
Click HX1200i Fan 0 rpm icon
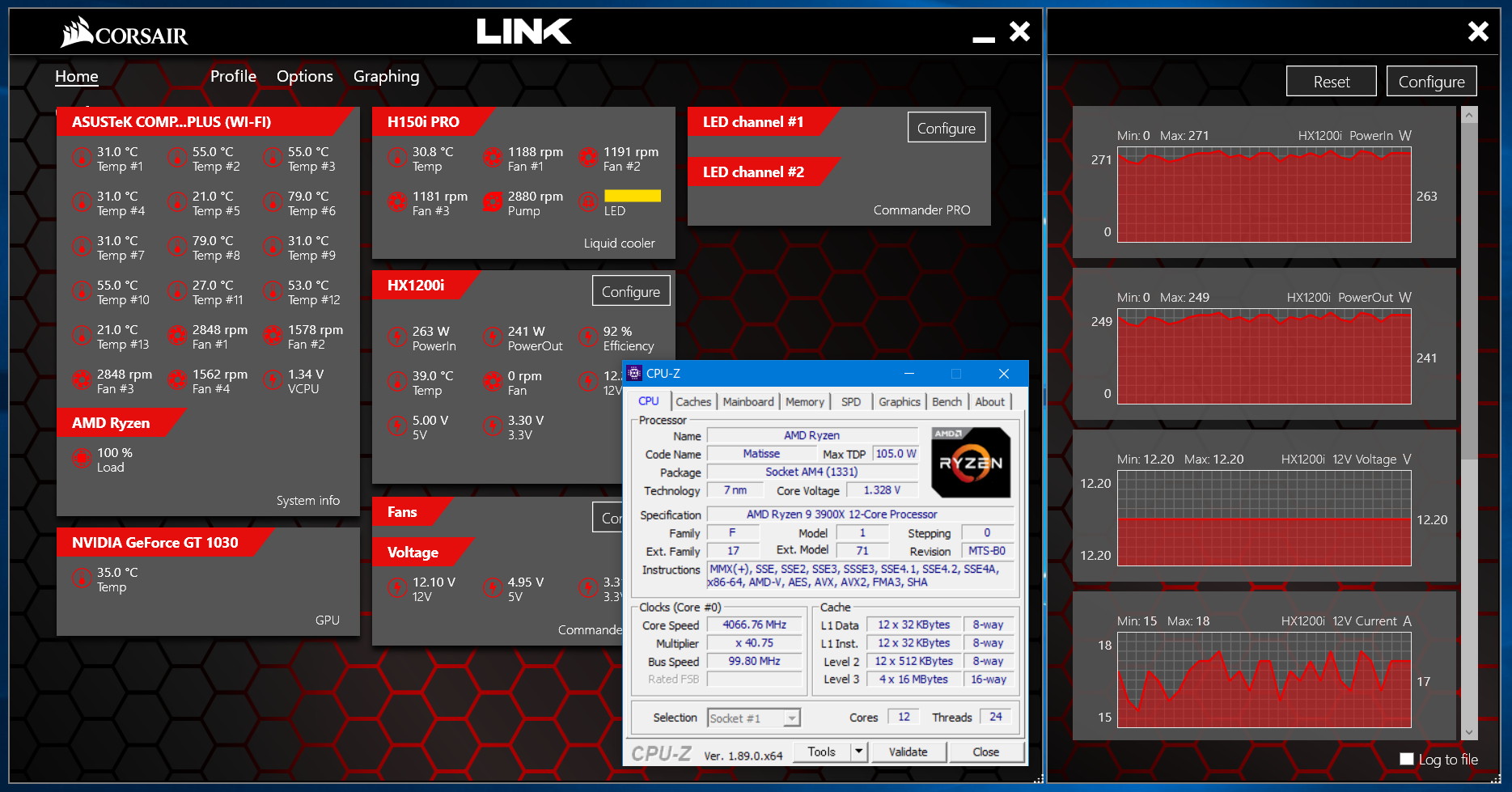493,382
